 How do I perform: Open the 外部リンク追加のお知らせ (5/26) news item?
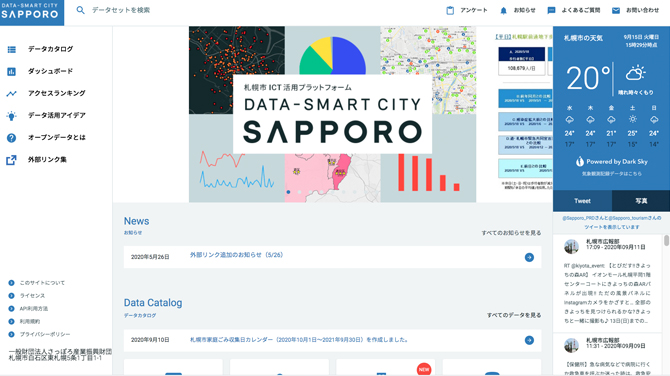click(x=236, y=255)
